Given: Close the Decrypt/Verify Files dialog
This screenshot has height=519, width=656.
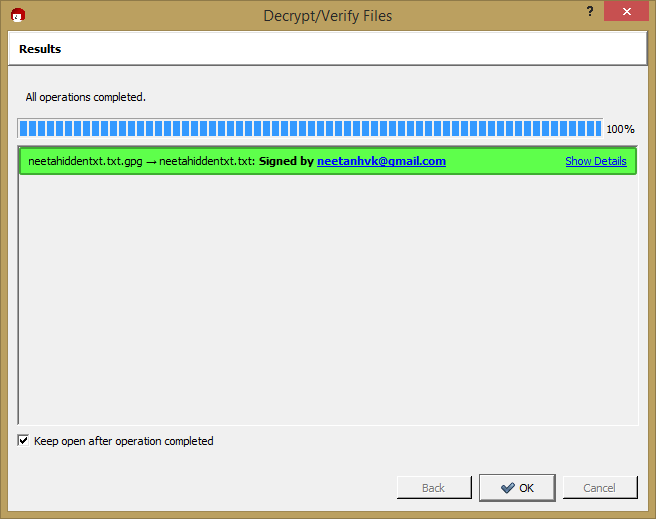Looking at the screenshot, I should point(626,11).
